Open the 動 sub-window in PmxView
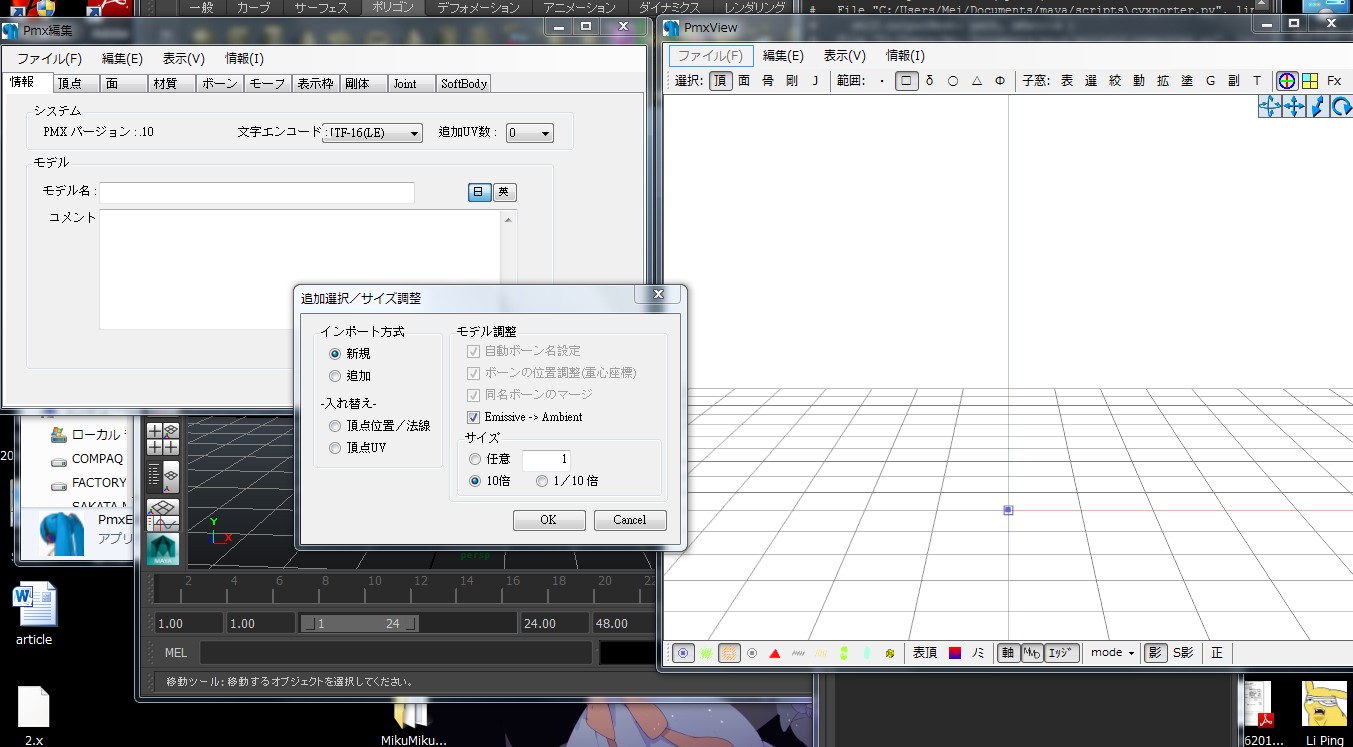Image resolution: width=1353 pixels, height=747 pixels. click(x=1139, y=81)
